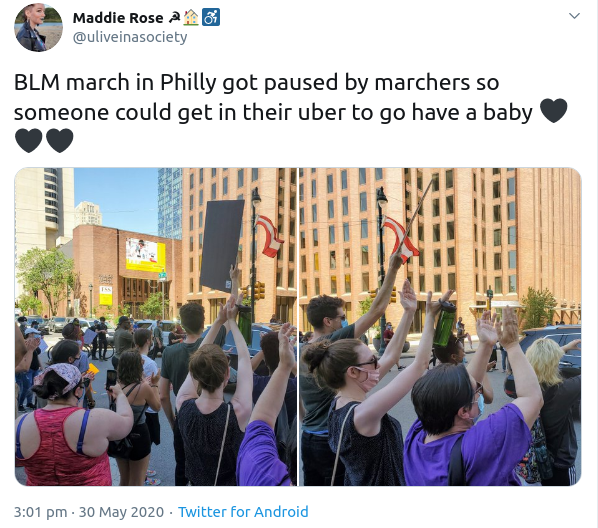Click the house emoji beside the name
The image size is (598, 528).
(x=191, y=18)
